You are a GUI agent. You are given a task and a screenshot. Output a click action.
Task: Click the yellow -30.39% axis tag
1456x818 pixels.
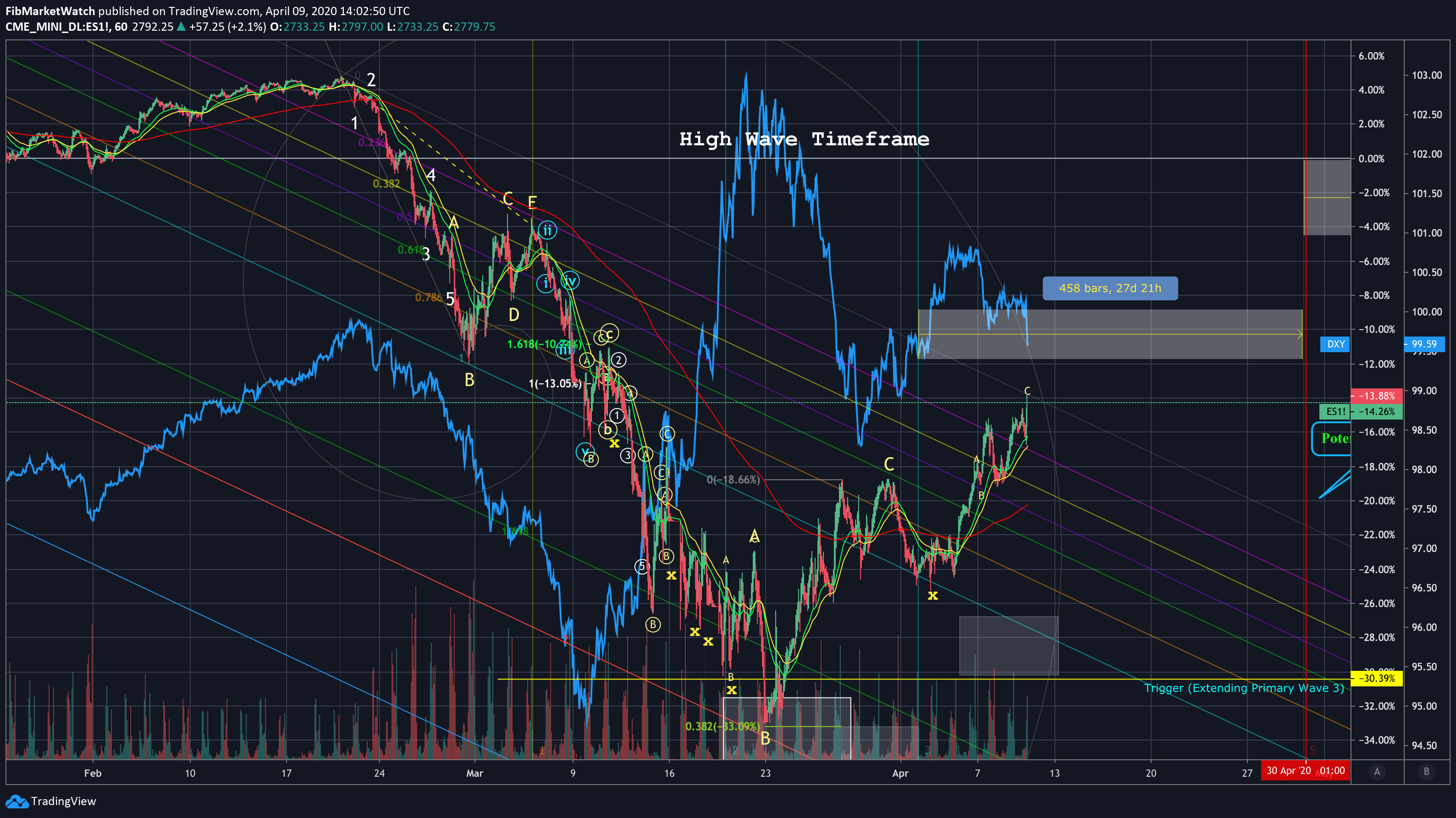[x=1376, y=678]
